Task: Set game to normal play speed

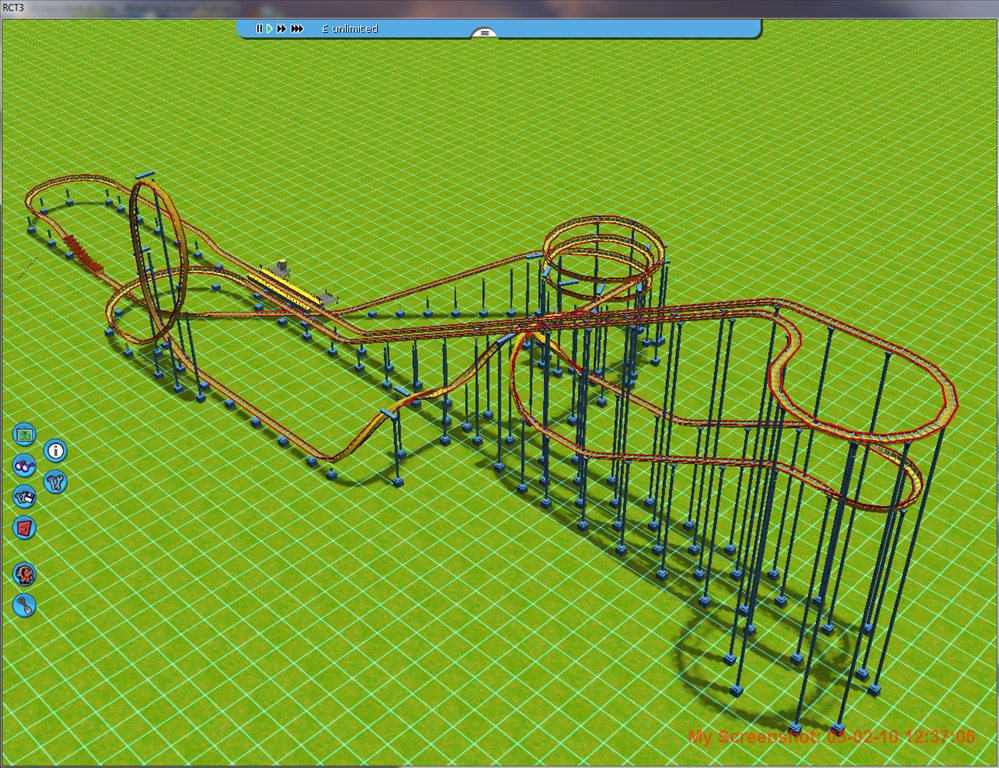Action: 270,29
